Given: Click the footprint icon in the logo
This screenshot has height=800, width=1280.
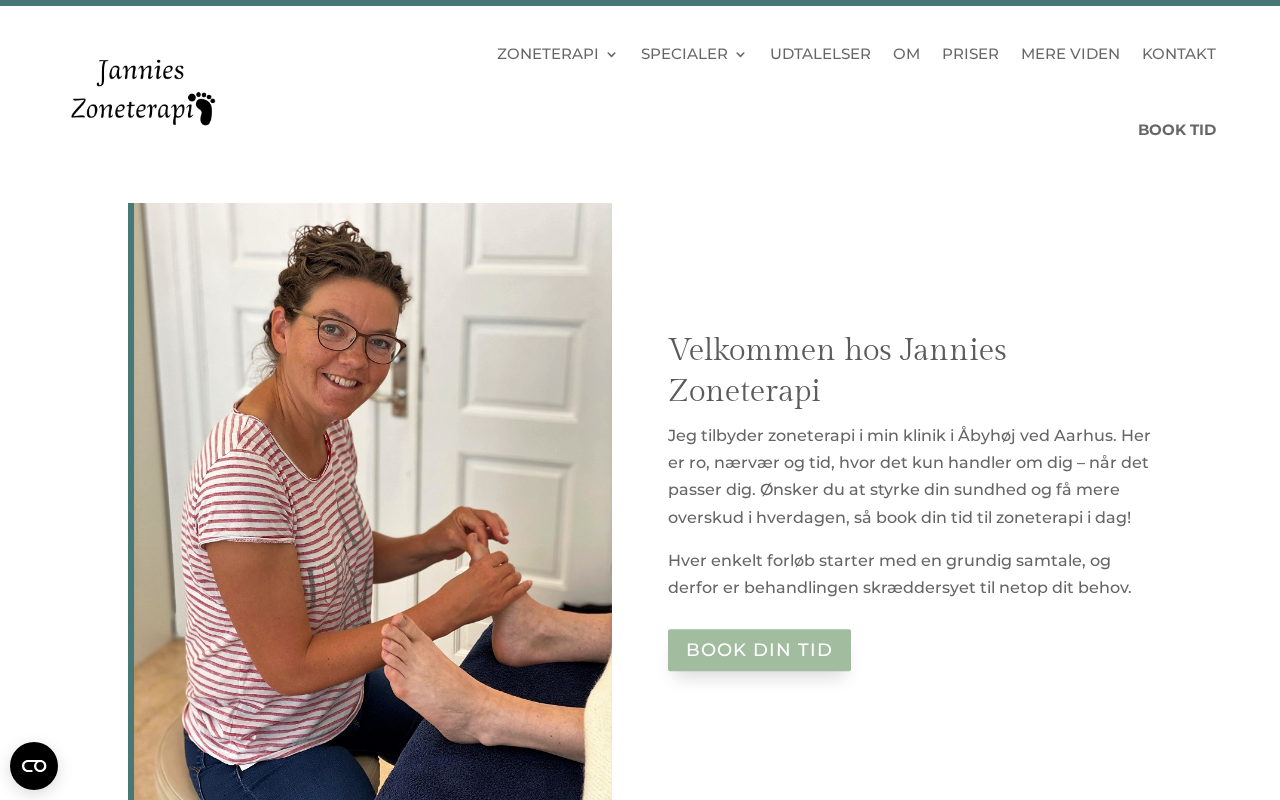Looking at the screenshot, I should pyautogui.click(x=202, y=108).
